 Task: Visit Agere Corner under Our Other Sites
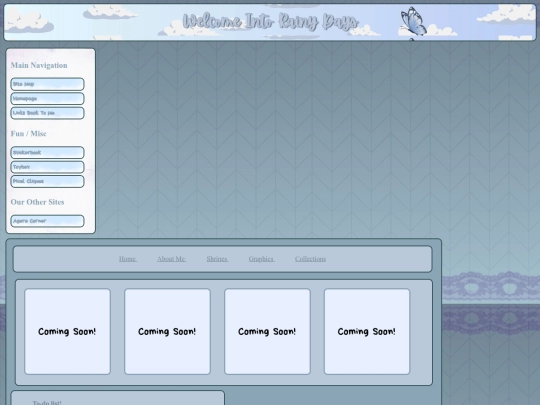pyautogui.click(x=47, y=221)
